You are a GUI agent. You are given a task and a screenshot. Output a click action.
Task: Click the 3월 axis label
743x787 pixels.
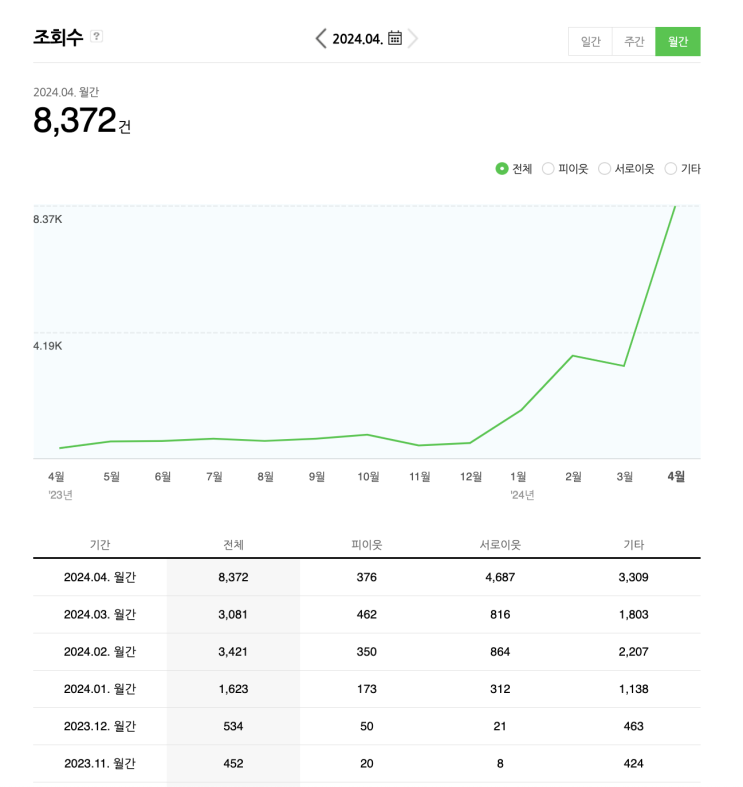point(625,476)
